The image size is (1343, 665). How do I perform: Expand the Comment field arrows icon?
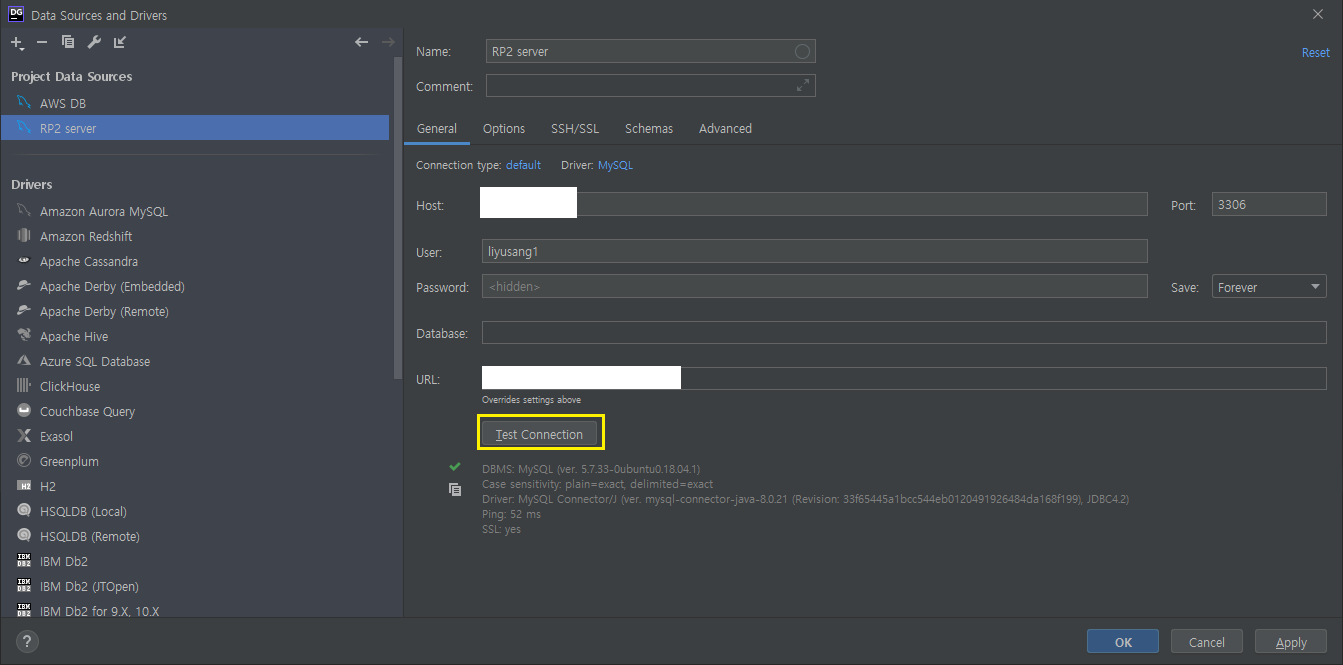802,86
